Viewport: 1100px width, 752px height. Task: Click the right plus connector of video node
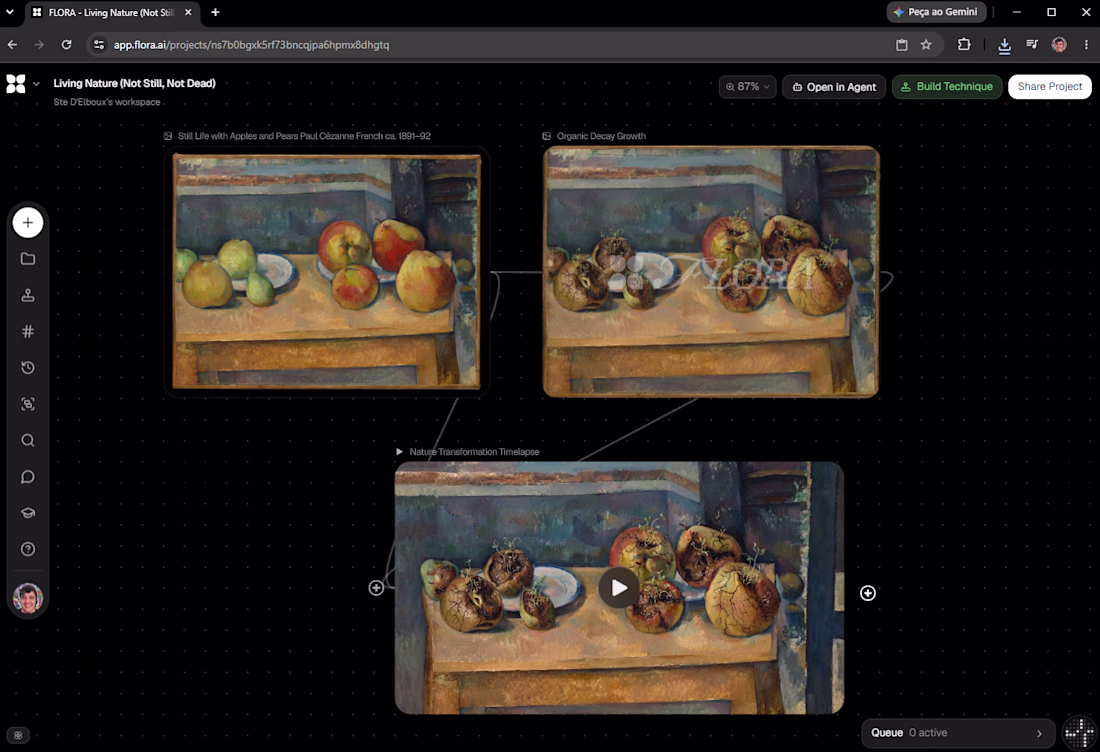(x=868, y=593)
